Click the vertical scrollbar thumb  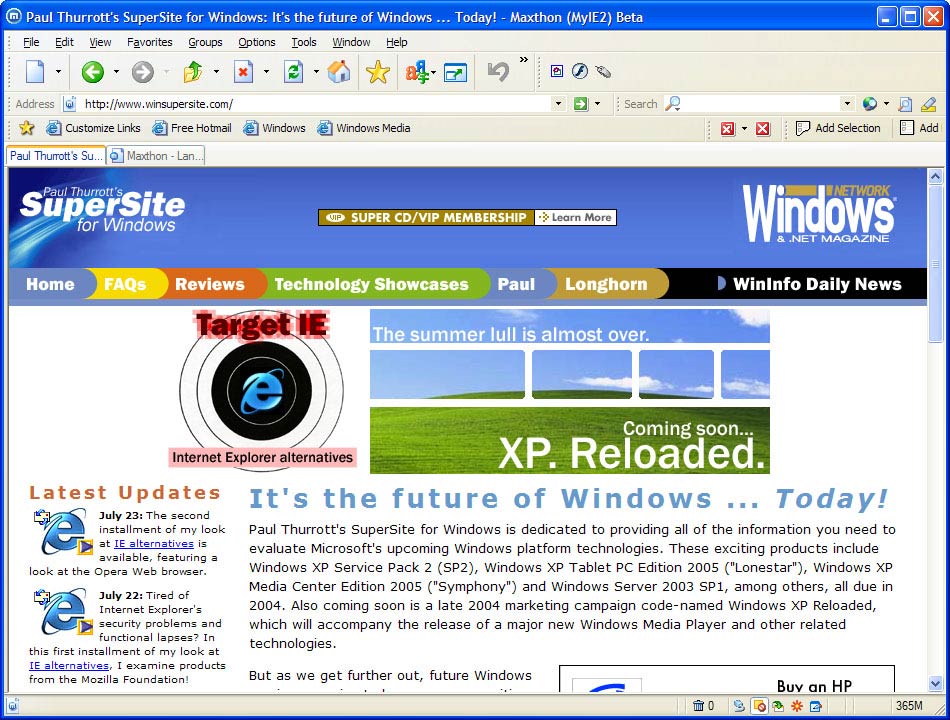935,264
